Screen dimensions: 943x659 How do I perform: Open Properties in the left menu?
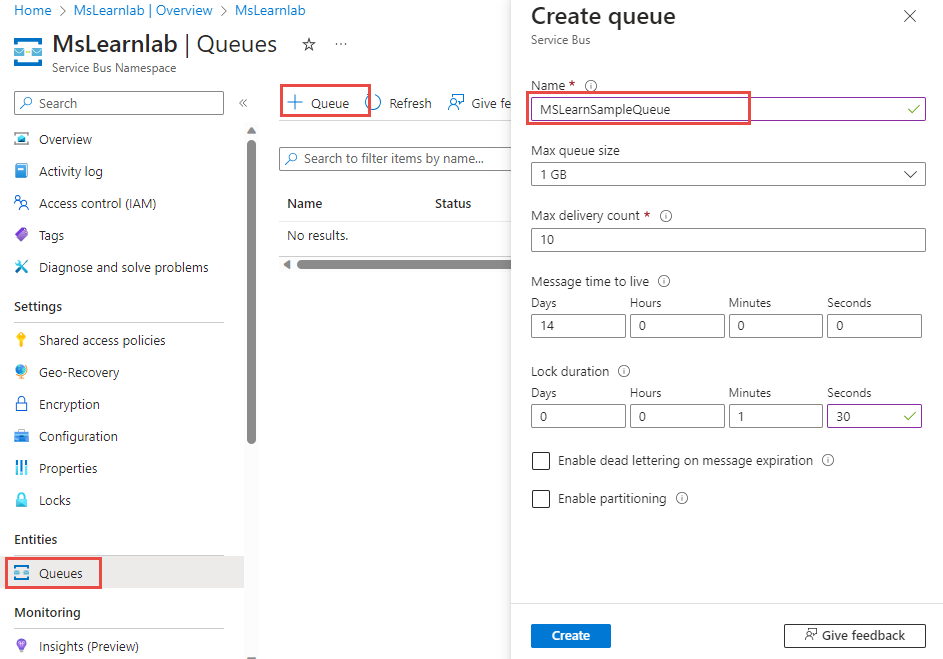point(68,468)
